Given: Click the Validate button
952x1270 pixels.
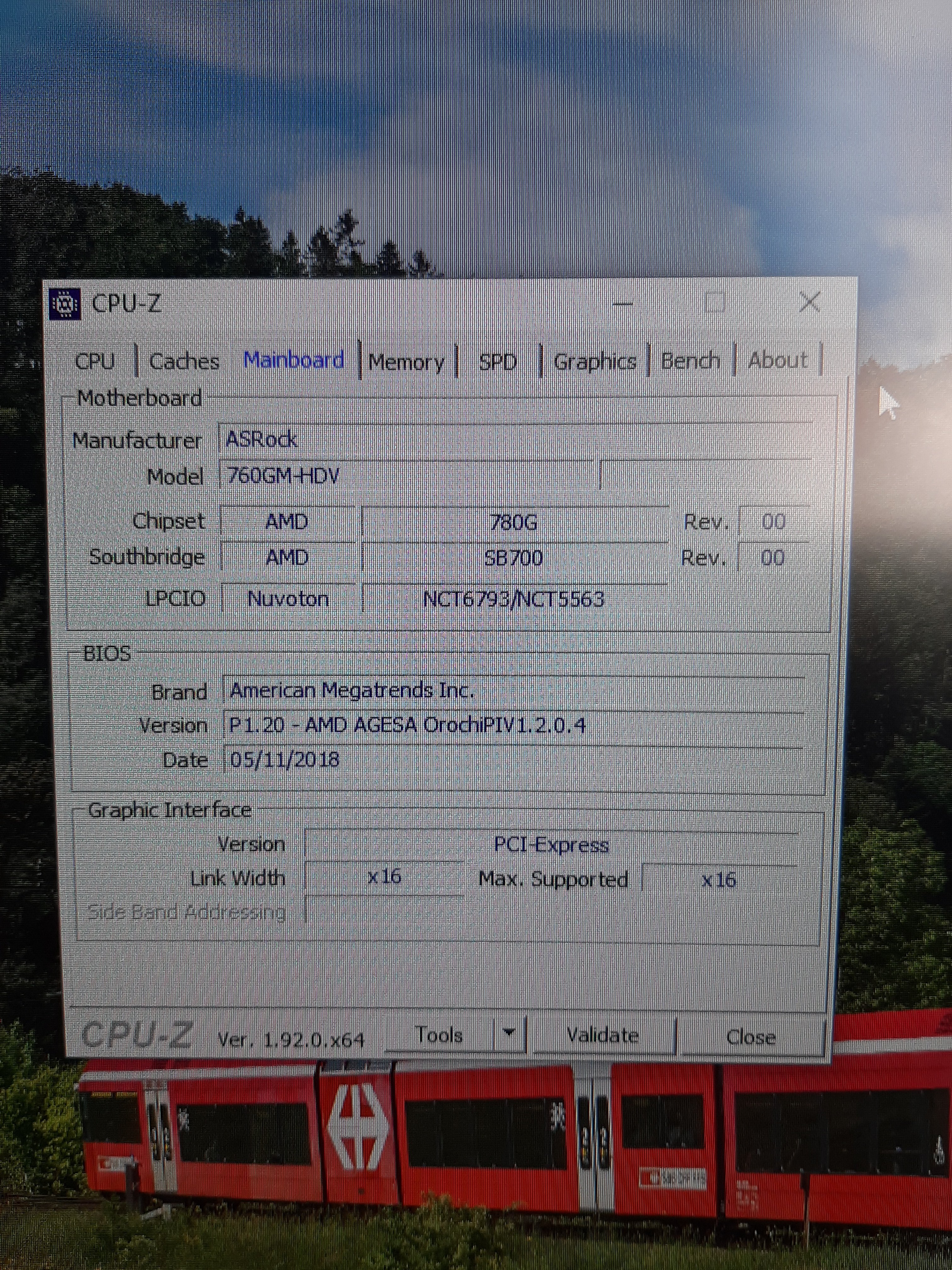Looking at the screenshot, I should click(x=603, y=1035).
